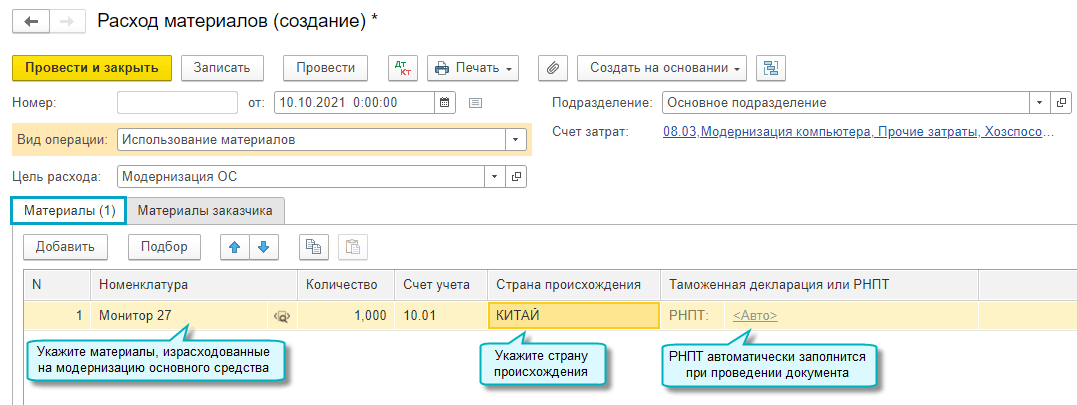The height and width of the screenshot is (405, 1077).
Task: Click the Дт/Кт postings icon
Action: coord(403,68)
